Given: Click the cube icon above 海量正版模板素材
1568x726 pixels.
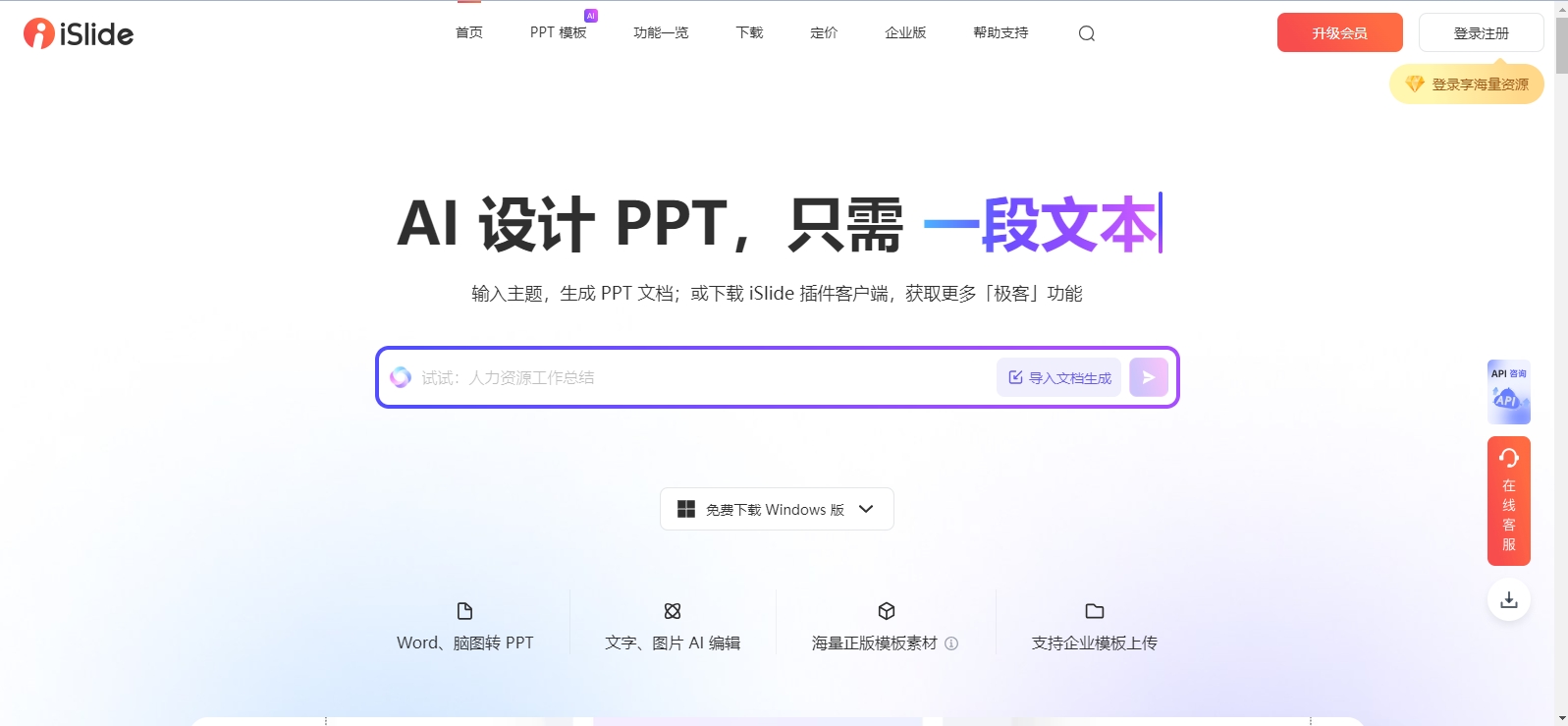Looking at the screenshot, I should click(887, 611).
